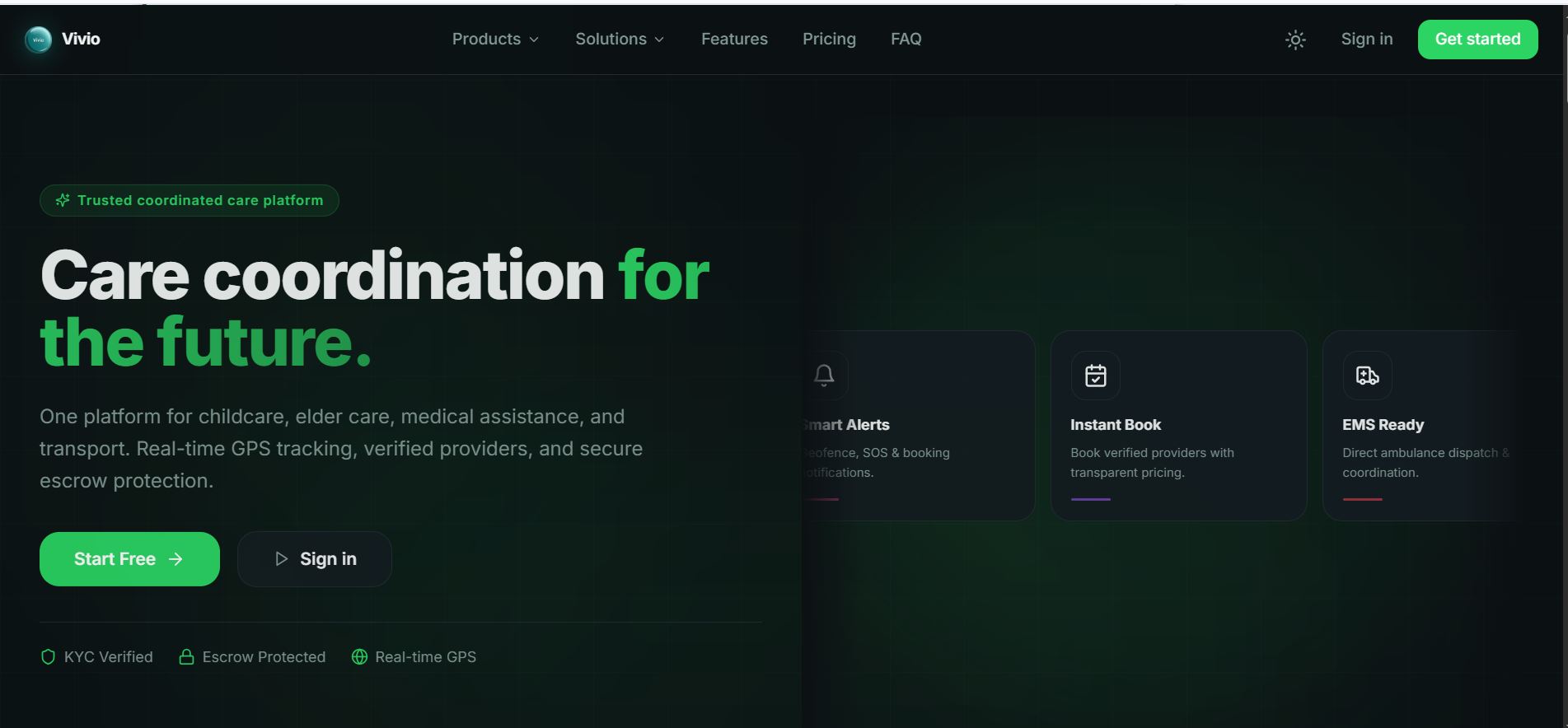Click "Direct ambulance dispatch & coordination." text
The image size is (1568, 728).
click(x=1426, y=463)
